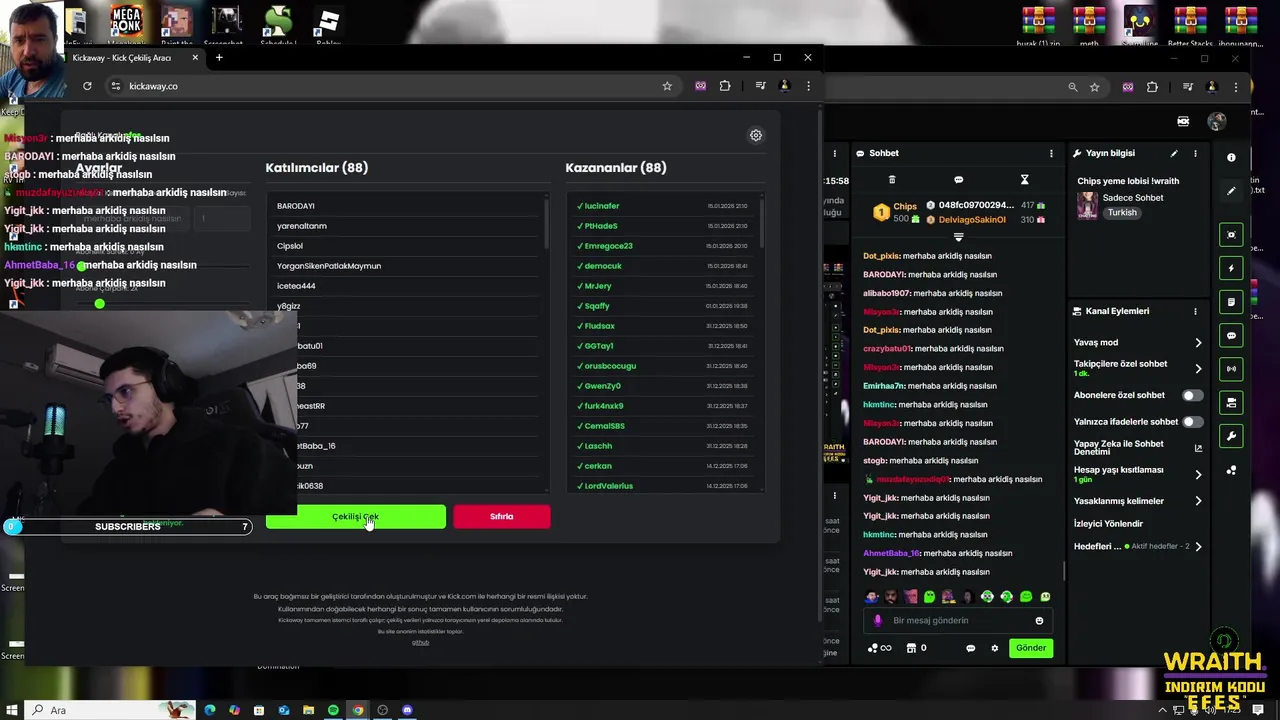Open Yayın bilgisi three-dot menu
The width and height of the screenshot is (1280, 720).
[x=1195, y=153]
